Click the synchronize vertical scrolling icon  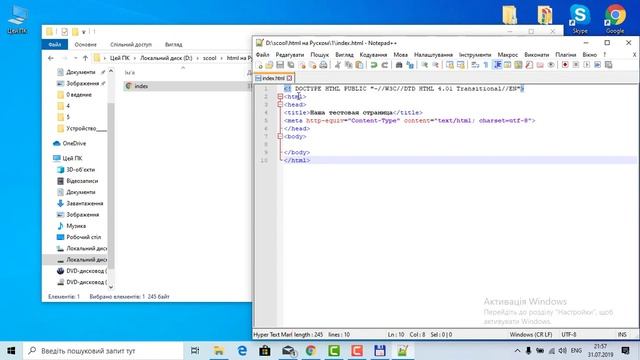(450, 65)
